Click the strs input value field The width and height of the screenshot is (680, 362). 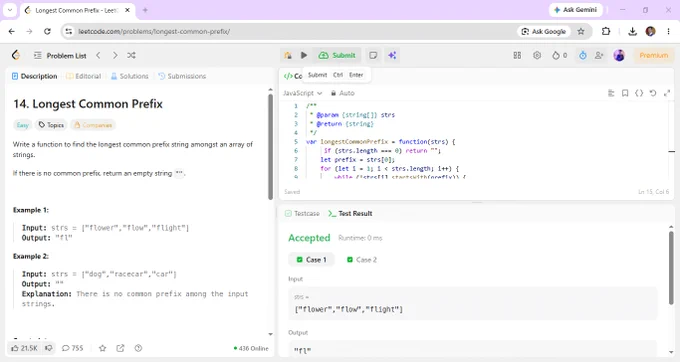pos(473,303)
